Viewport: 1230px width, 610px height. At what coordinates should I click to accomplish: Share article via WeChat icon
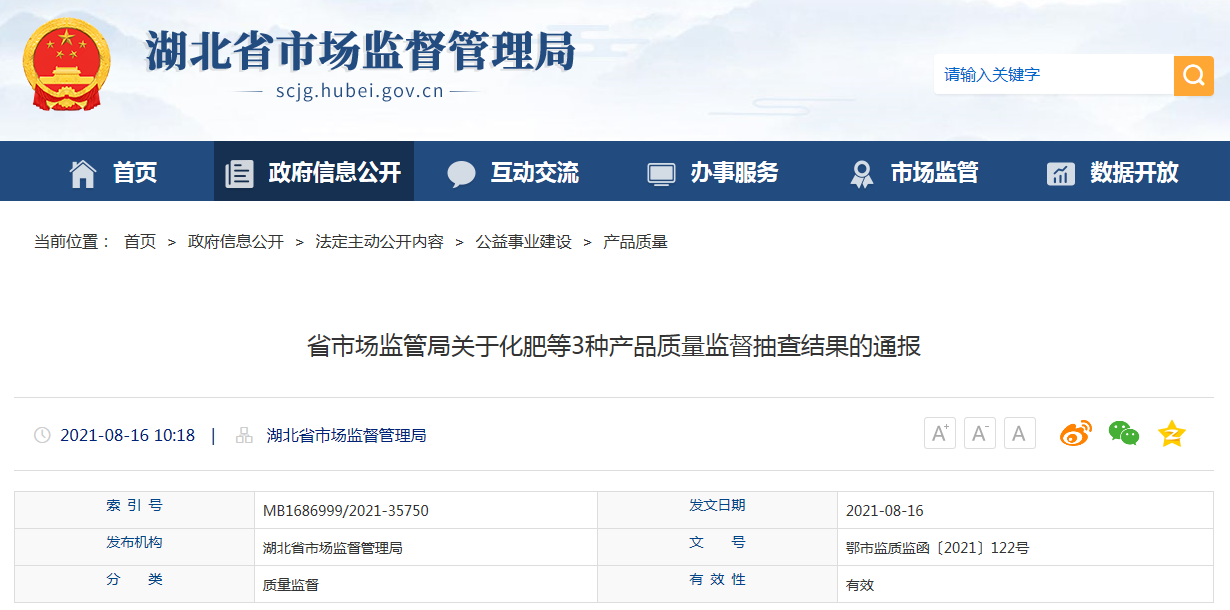[x=1123, y=434]
